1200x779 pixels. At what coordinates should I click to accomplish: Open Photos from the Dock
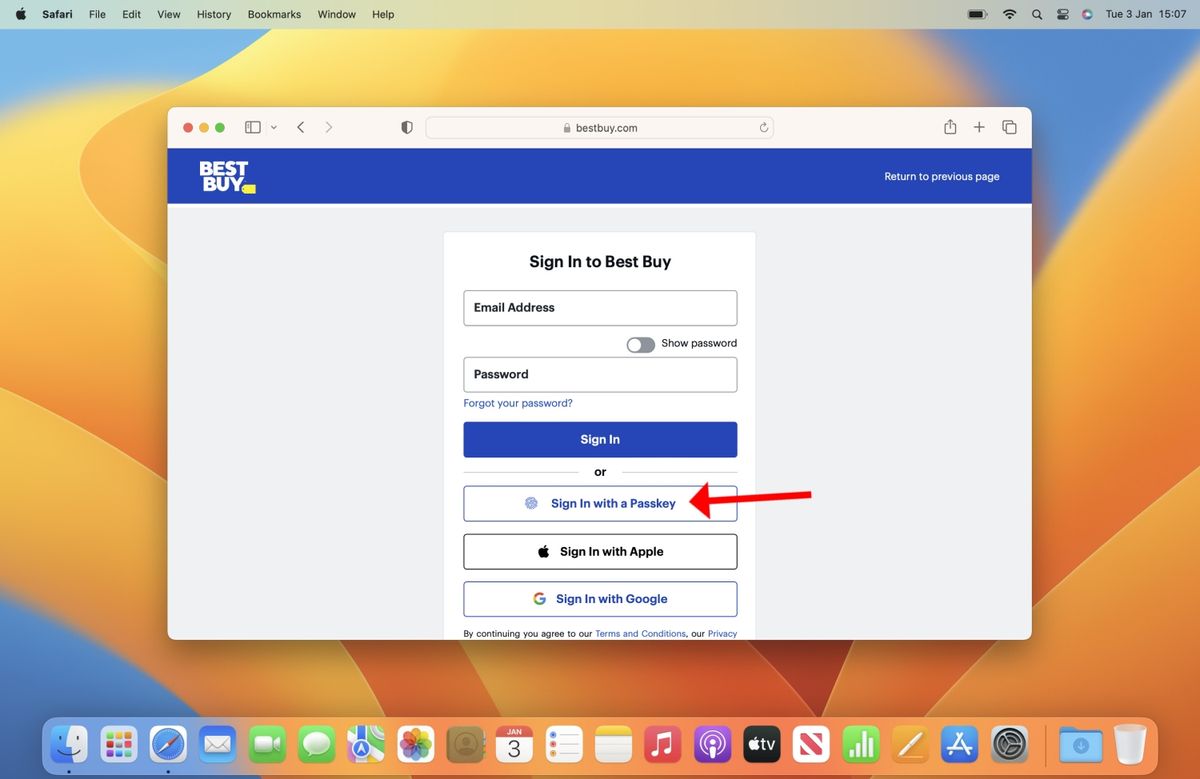tap(415, 744)
